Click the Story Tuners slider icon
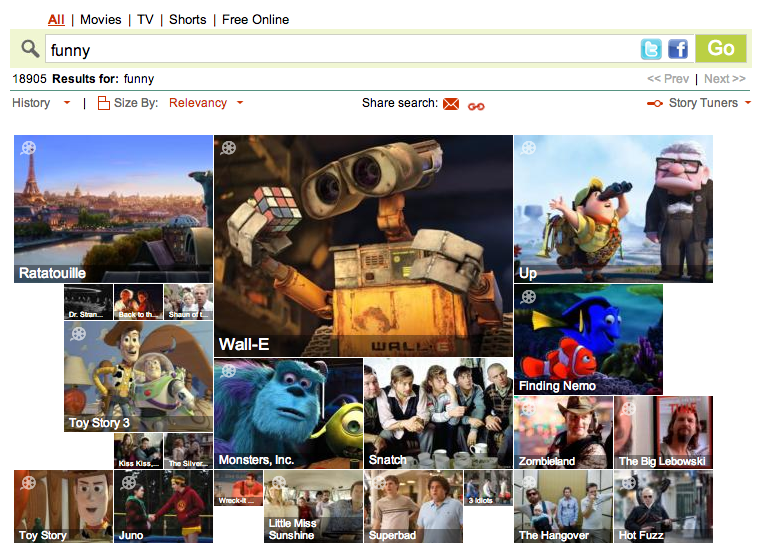Screen dimensions: 761x560 pos(655,103)
